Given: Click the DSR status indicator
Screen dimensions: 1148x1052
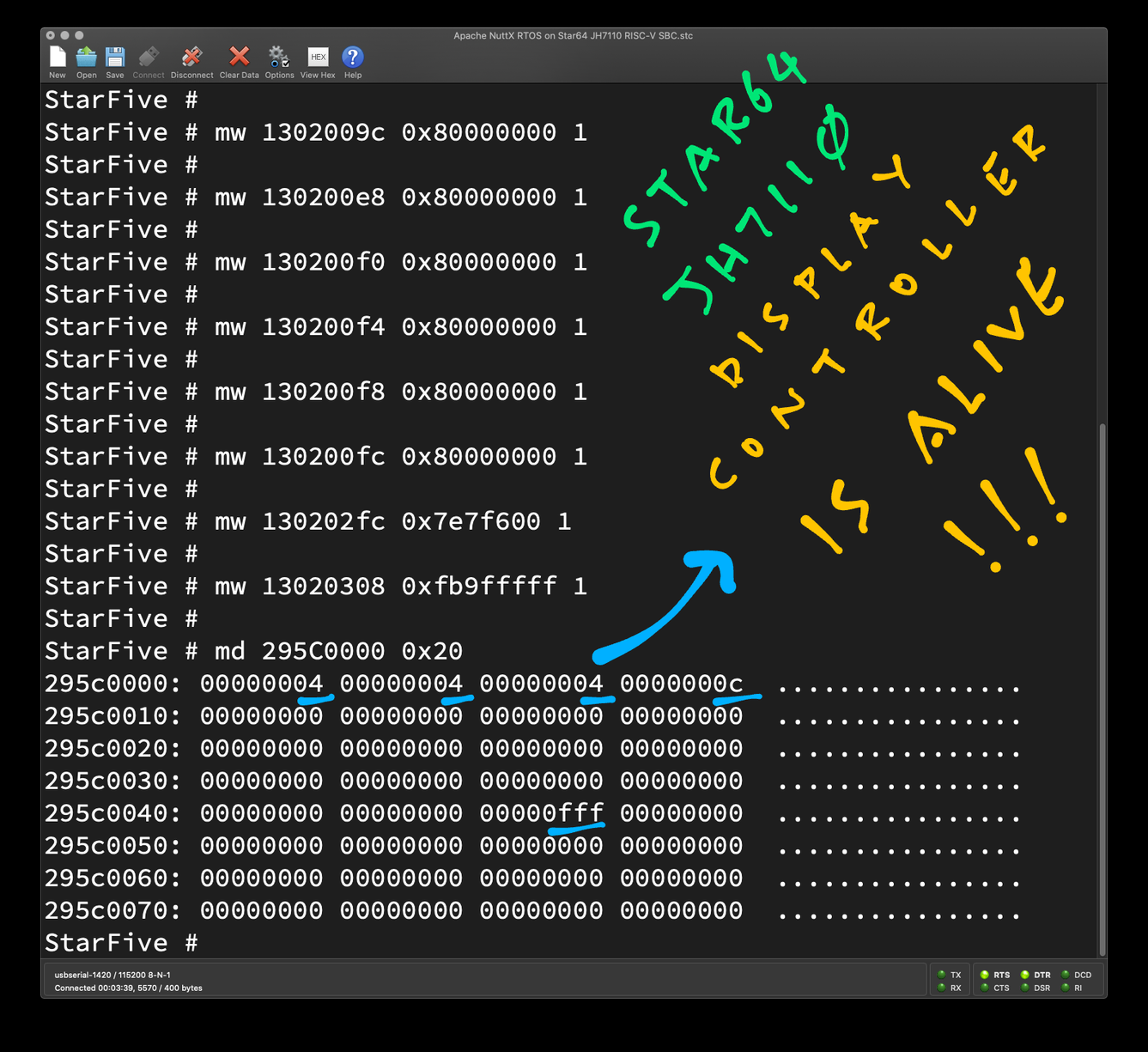Looking at the screenshot, I should pyautogui.click(x=1025, y=988).
